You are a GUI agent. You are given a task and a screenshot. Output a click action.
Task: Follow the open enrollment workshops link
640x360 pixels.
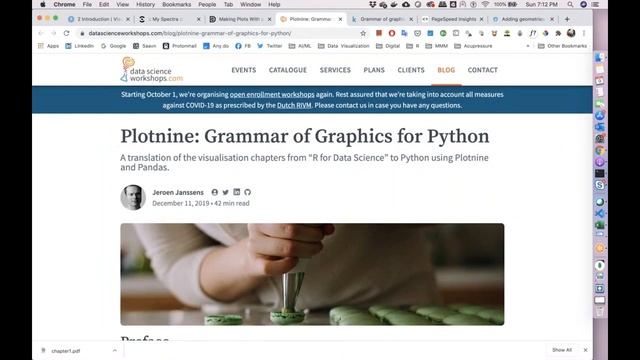click(272, 95)
